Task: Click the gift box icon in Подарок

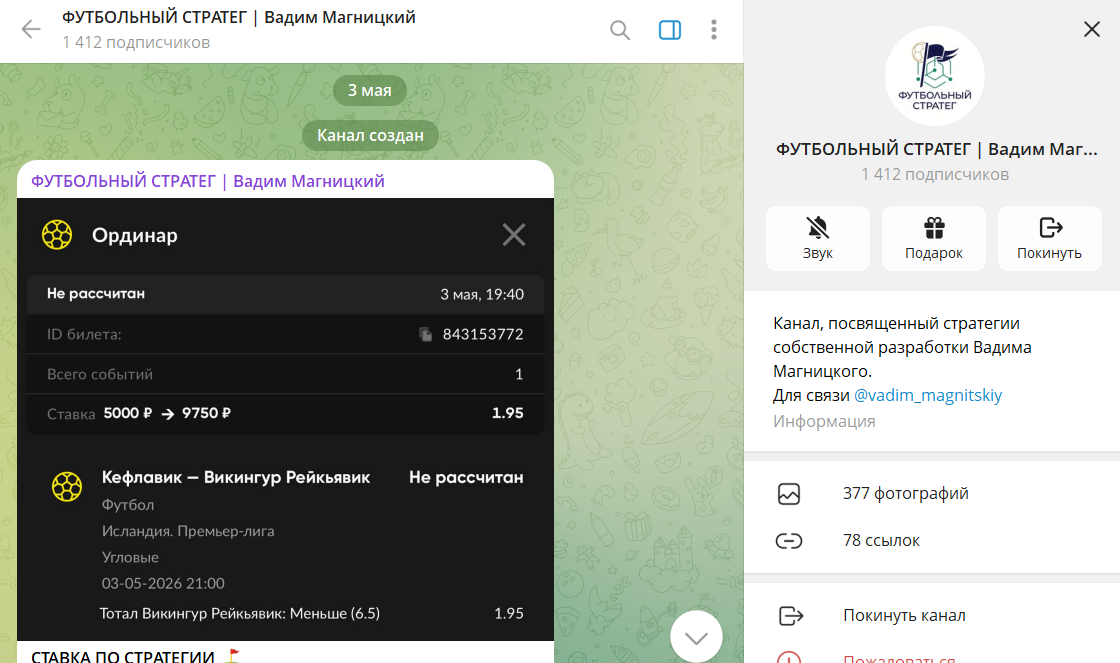Action: click(934, 227)
